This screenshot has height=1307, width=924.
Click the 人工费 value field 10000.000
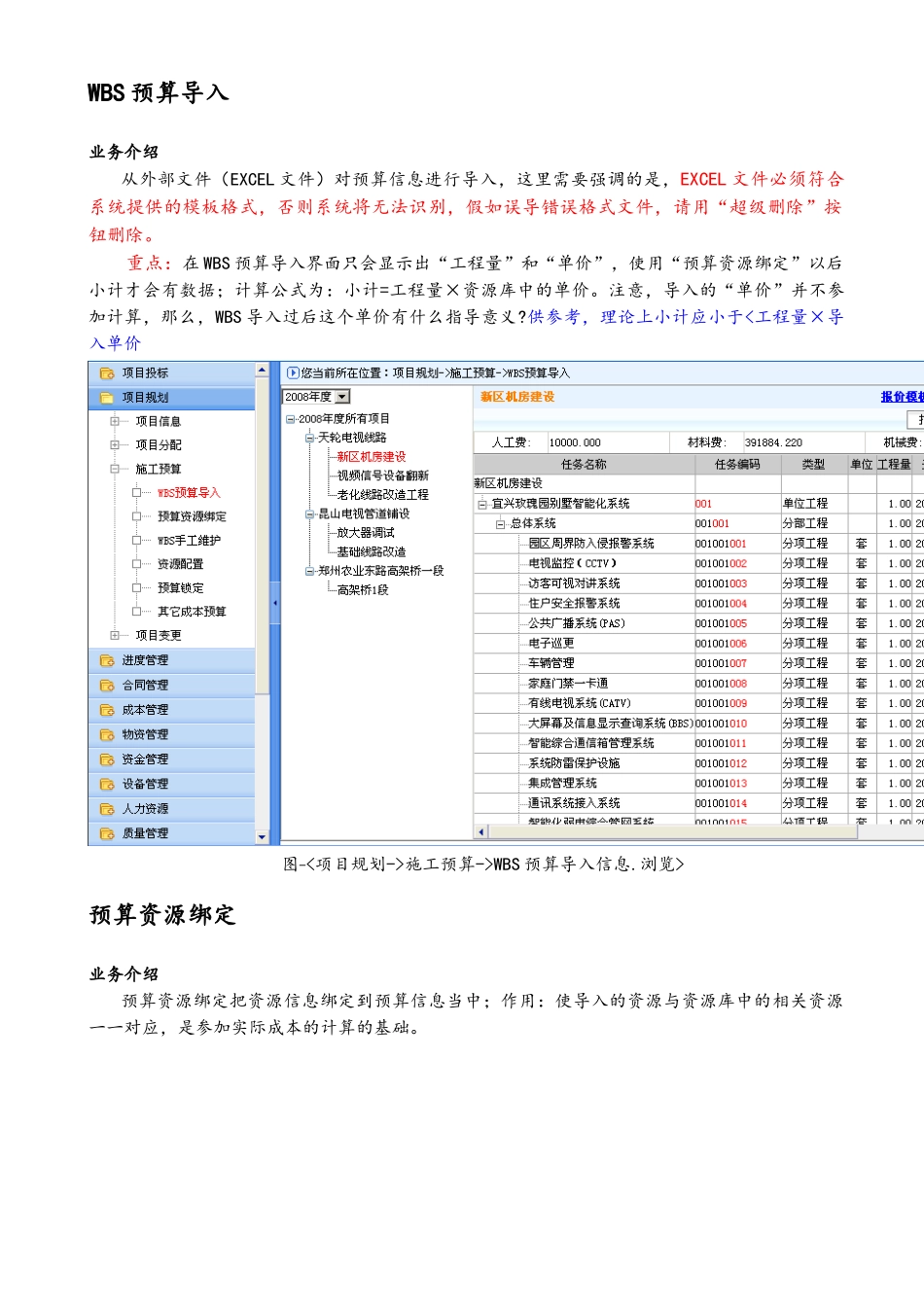608,442
